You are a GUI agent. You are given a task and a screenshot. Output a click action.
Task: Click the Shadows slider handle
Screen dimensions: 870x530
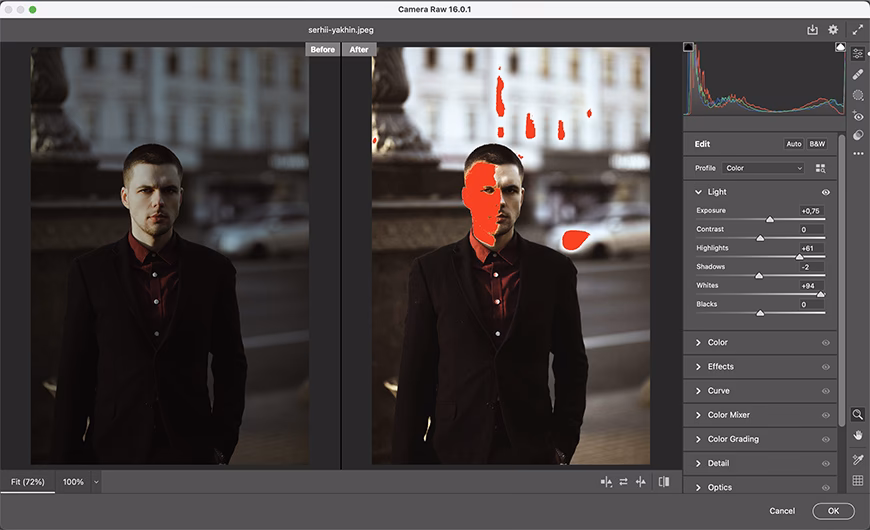point(759,276)
